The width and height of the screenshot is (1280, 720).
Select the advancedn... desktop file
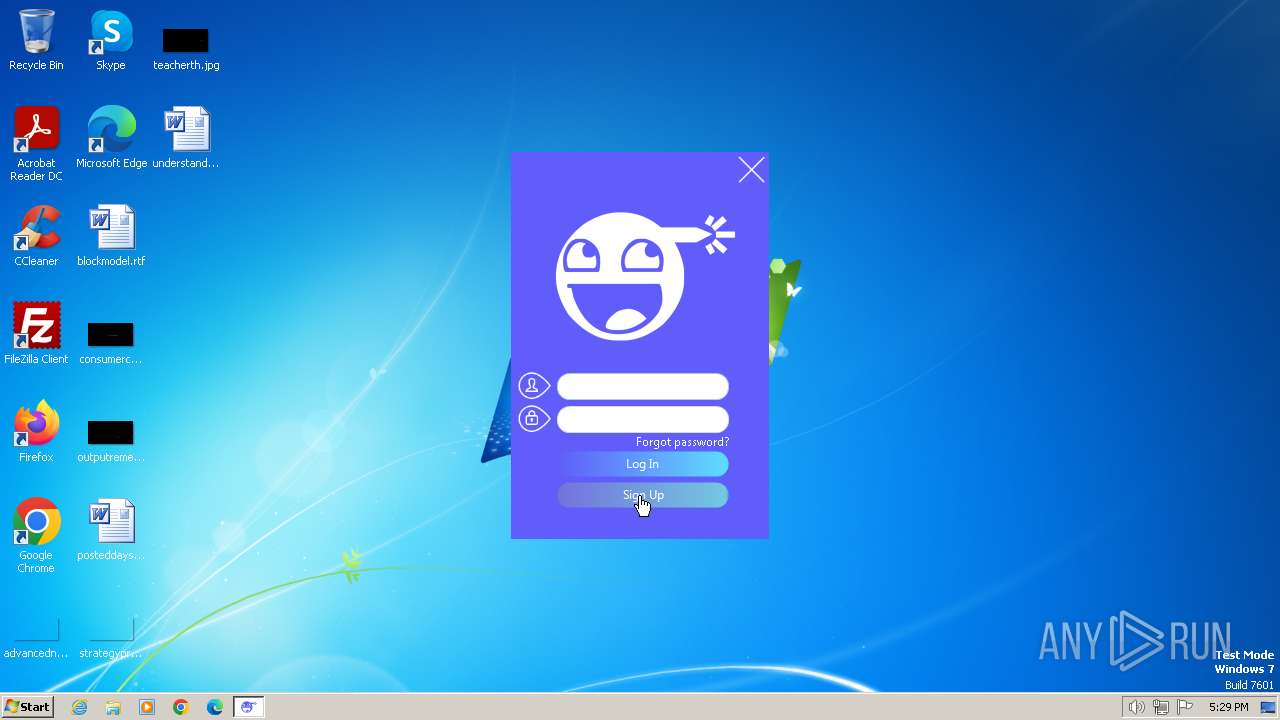click(x=36, y=639)
